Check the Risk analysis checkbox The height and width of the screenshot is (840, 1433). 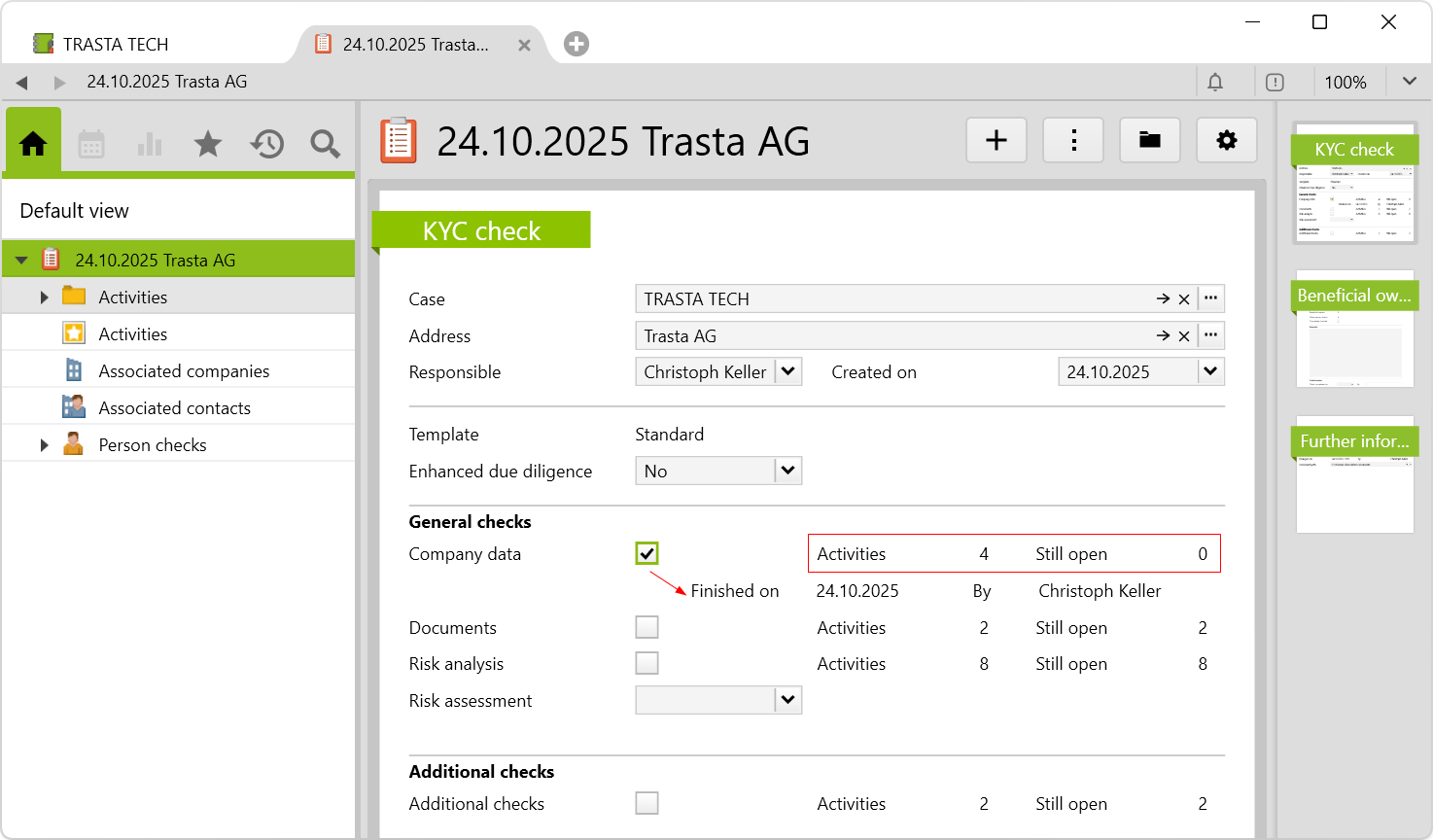(647, 663)
